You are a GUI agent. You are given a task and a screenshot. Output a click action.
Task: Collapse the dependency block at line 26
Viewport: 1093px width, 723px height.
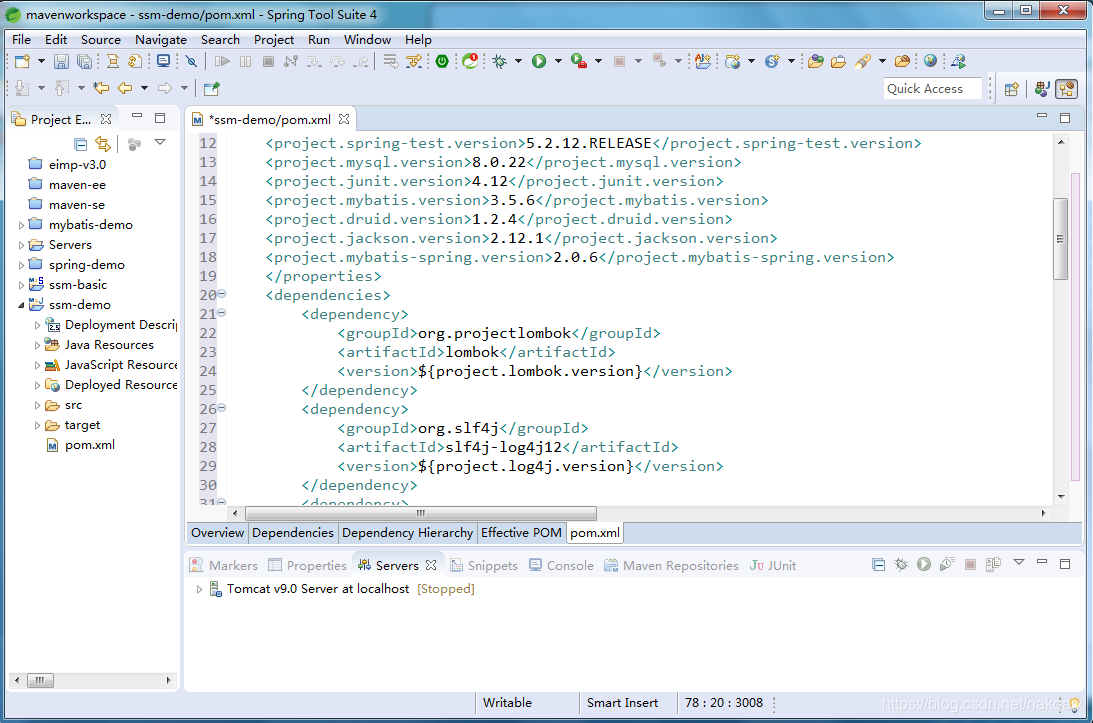tap(222, 409)
